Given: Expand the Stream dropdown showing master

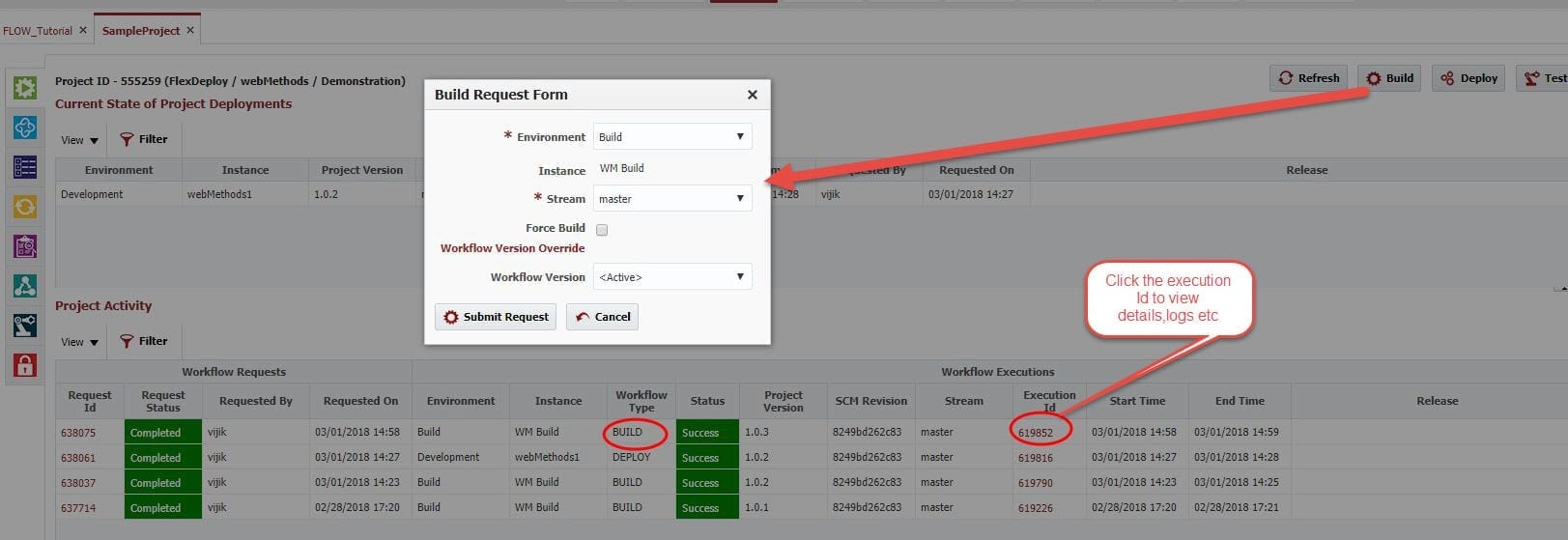Looking at the screenshot, I should tap(672, 199).
